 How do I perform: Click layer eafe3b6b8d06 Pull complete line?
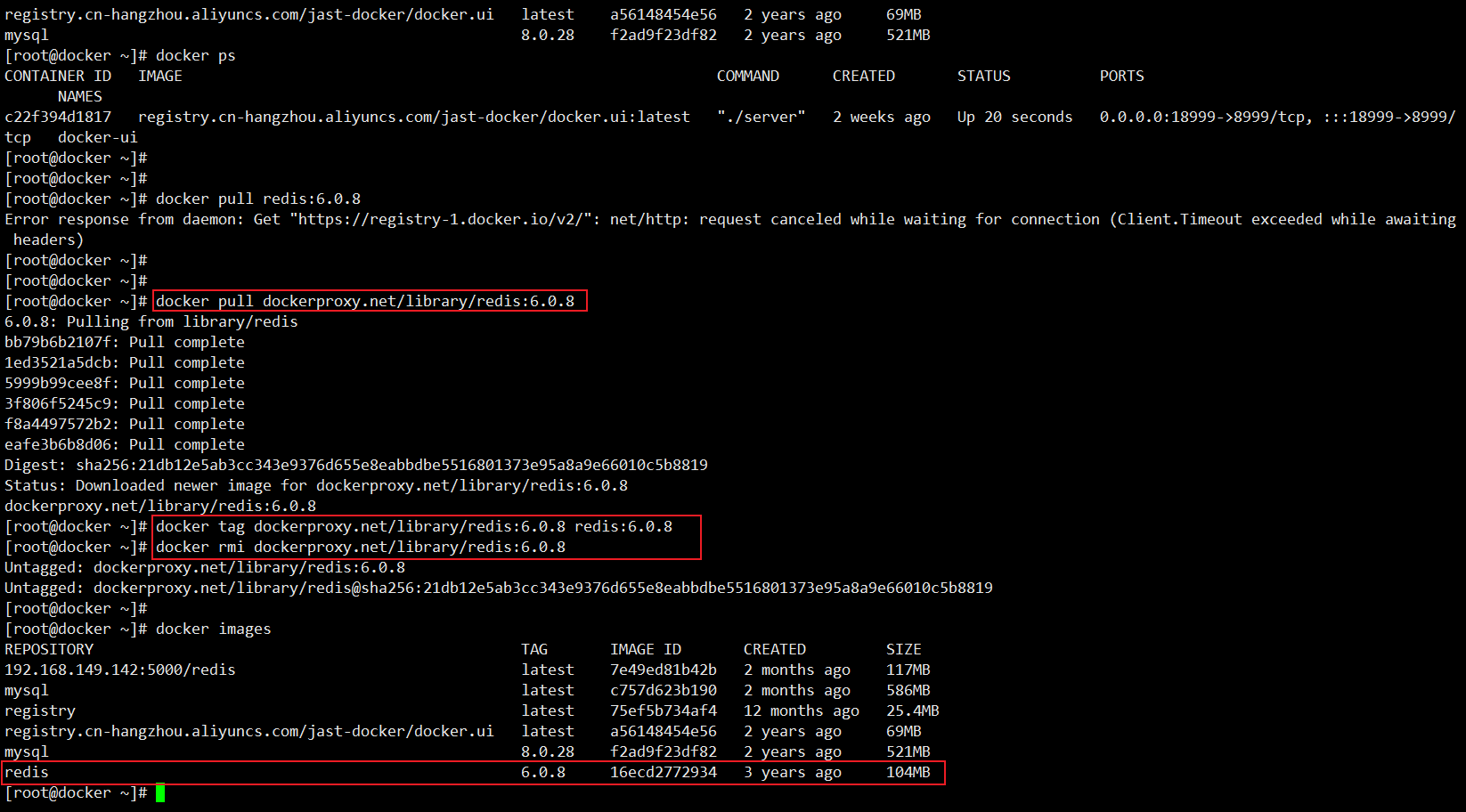point(125,444)
